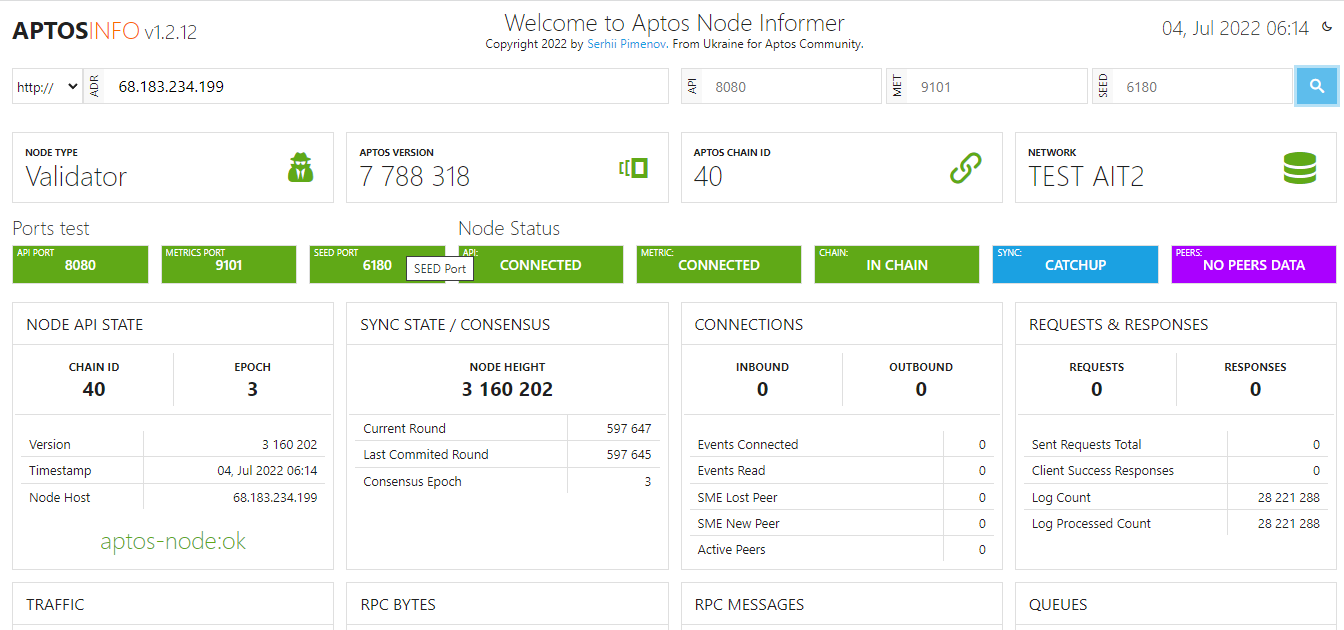The width and height of the screenshot is (1344, 630).
Task: Click the Current Round value 597 647
Action: click(x=629, y=428)
